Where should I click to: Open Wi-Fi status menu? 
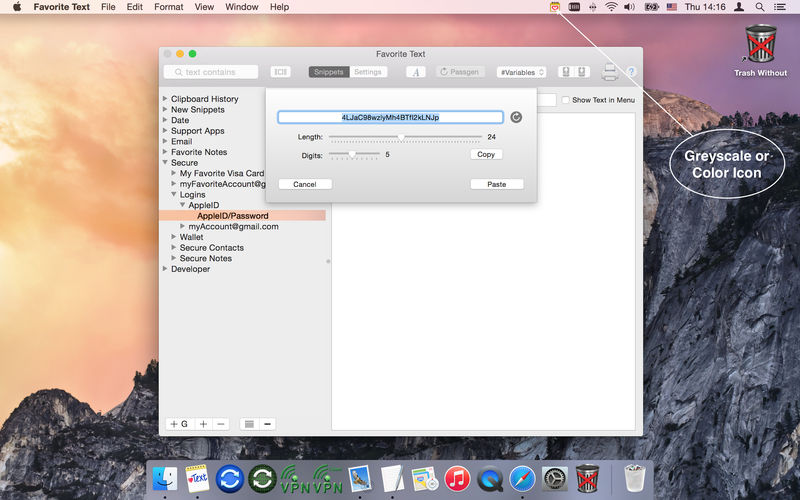pyautogui.click(x=611, y=7)
